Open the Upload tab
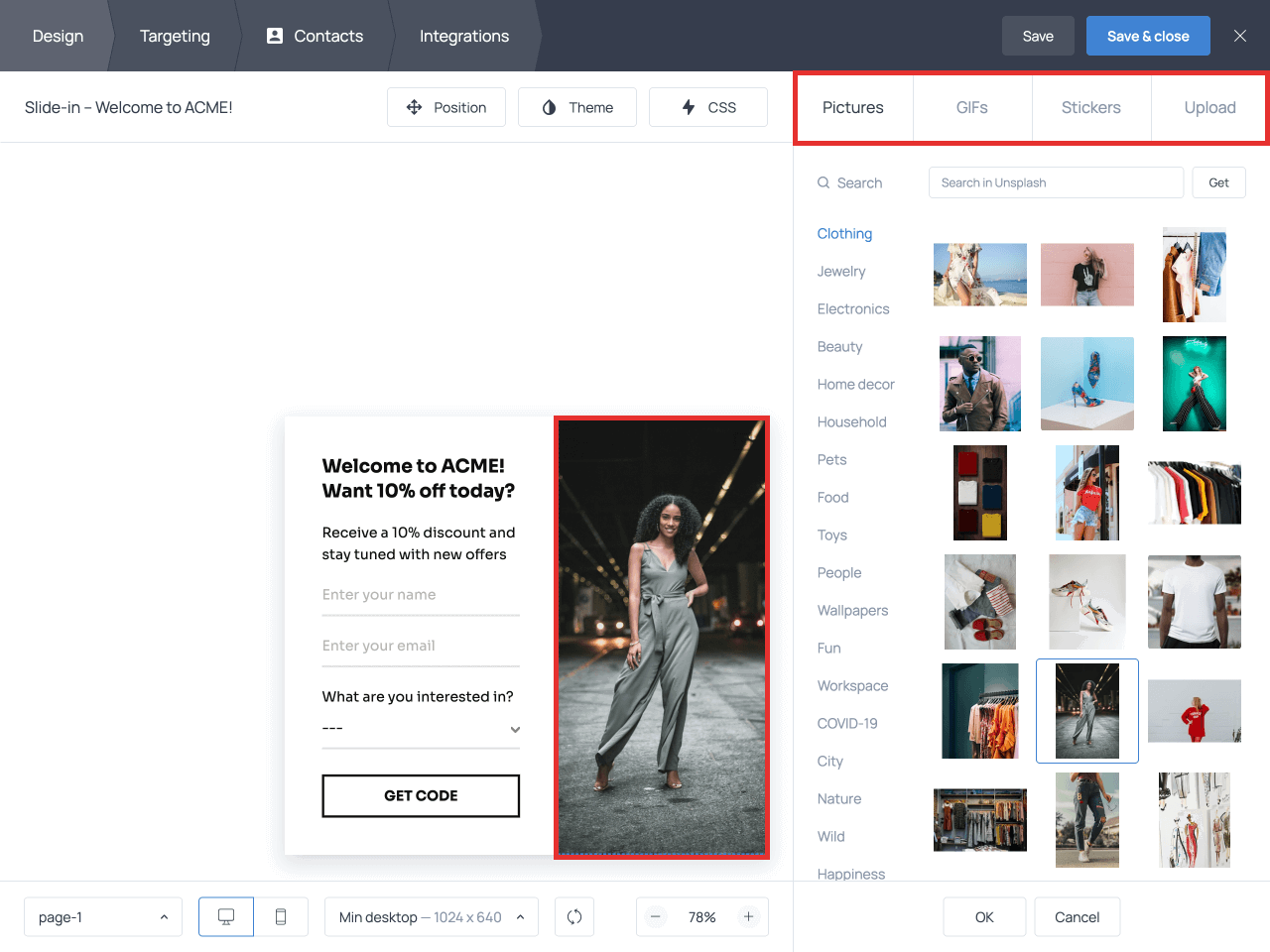The height and width of the screenshot is (952, 1270). pos(1209,107)
